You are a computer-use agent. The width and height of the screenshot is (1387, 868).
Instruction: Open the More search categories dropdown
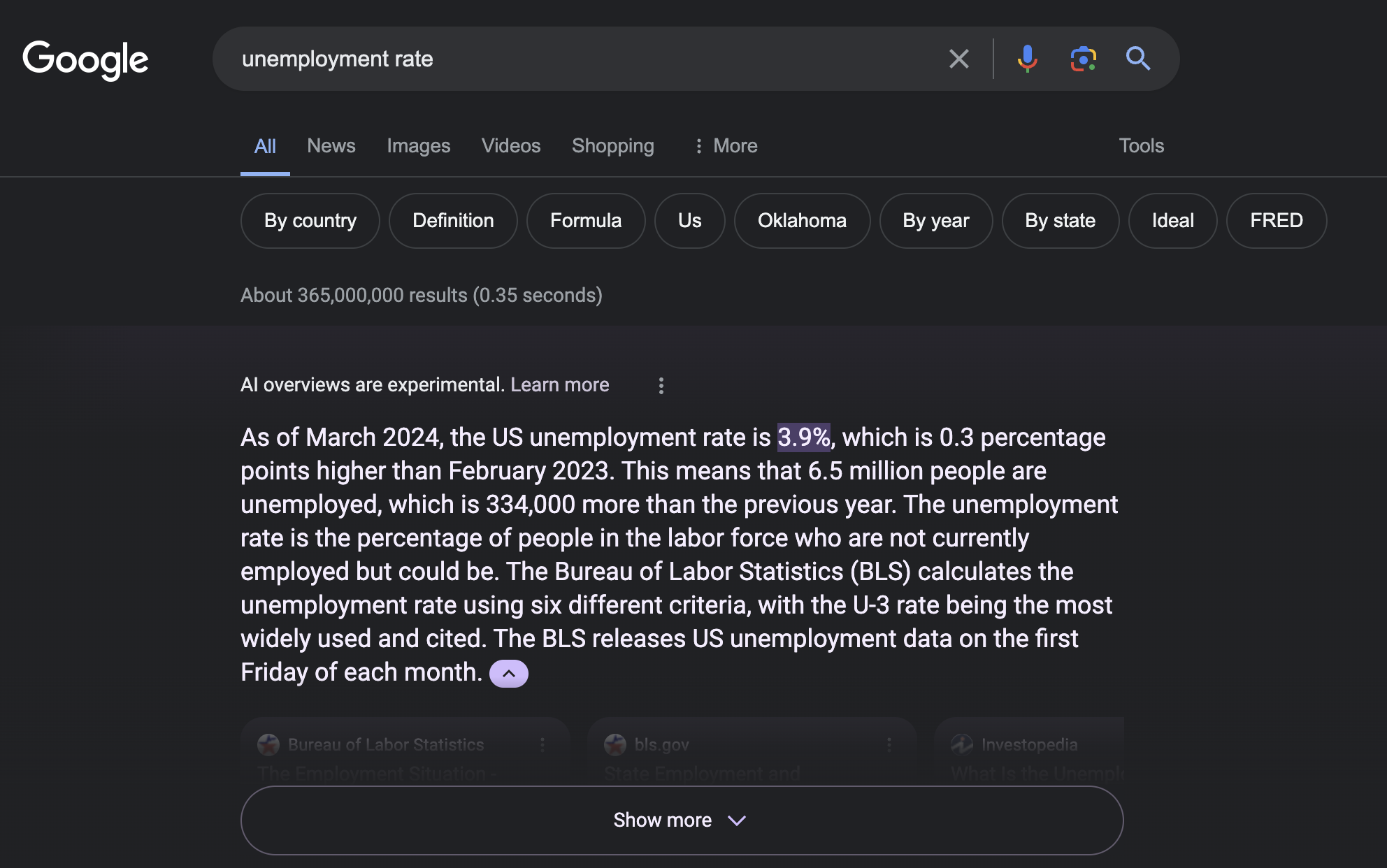tap(726, 145)
